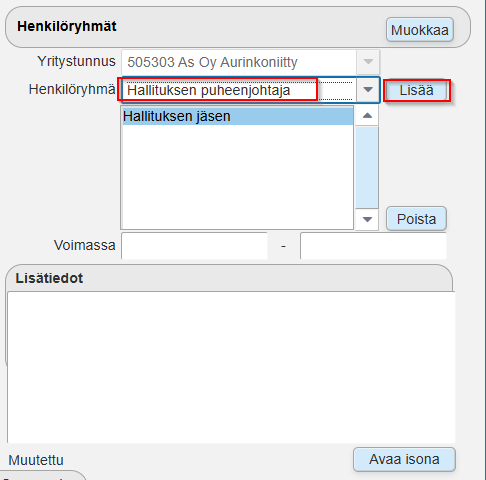Click the empty area in the group list
The width and height of the screenshot is (486, 480).
point(238,177)
